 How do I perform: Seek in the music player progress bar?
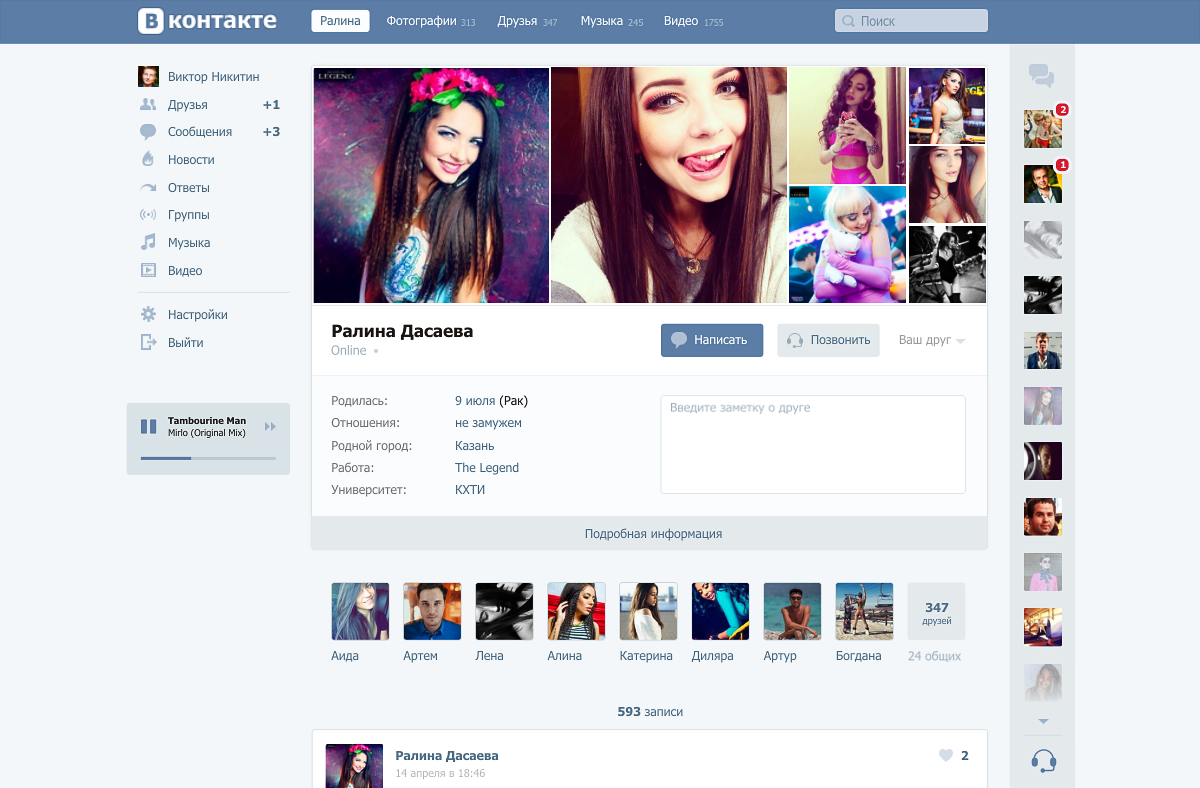[x=208, y=458]
